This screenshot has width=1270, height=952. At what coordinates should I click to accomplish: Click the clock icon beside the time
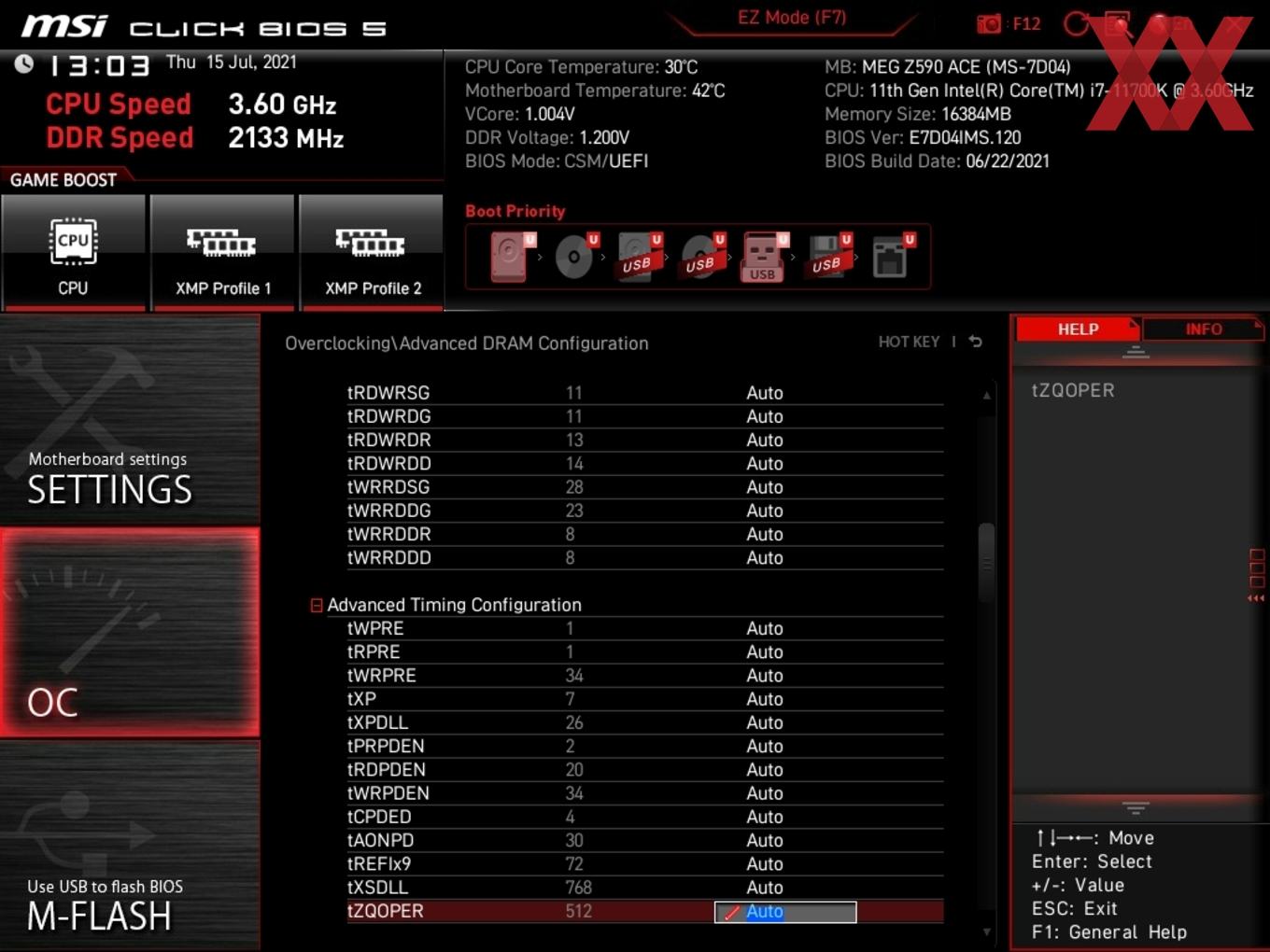tap(24, 64)
